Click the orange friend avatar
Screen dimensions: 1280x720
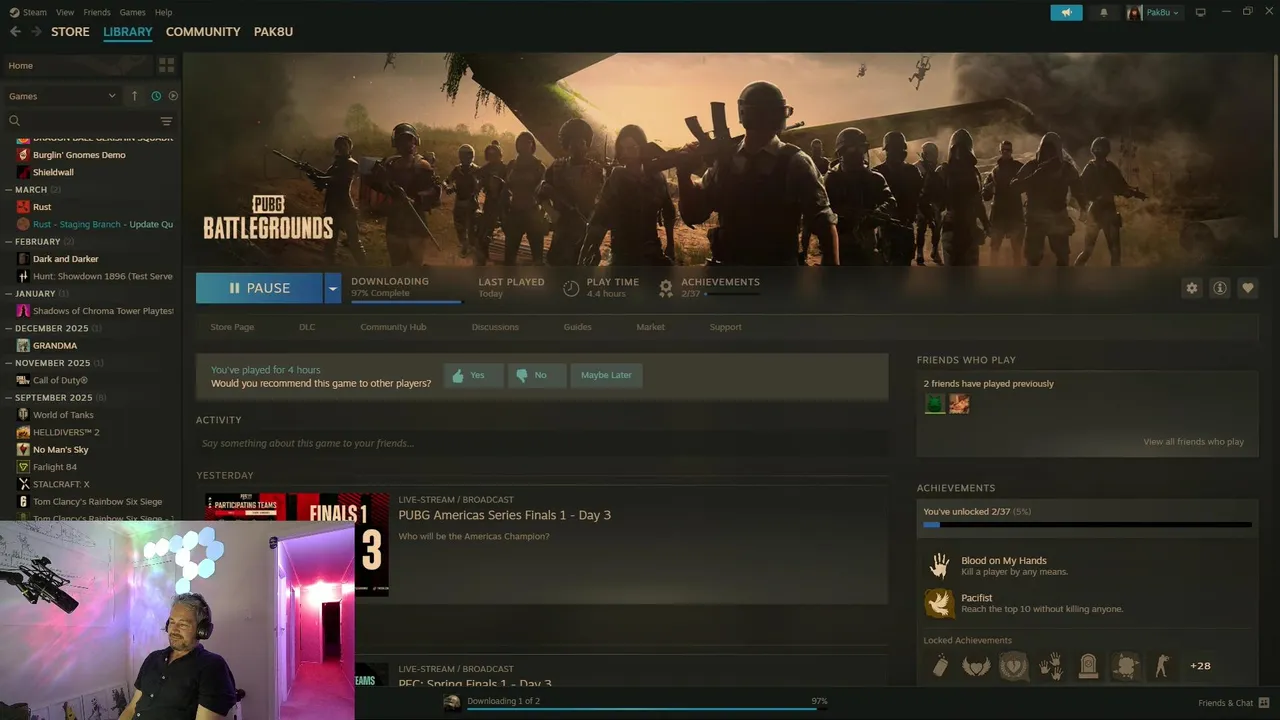(x=959, y=404)
